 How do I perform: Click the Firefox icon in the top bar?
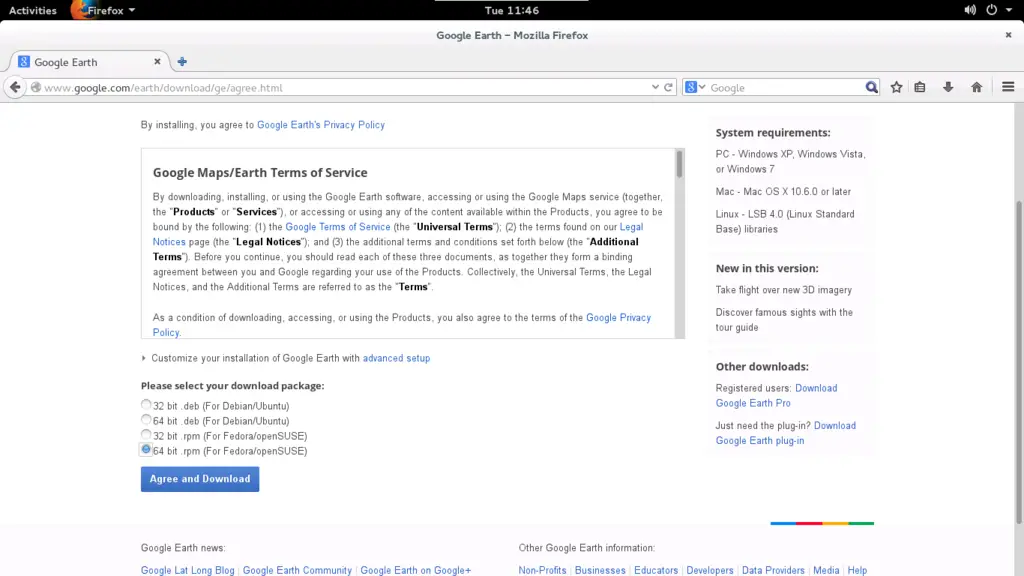coord(79,10)
